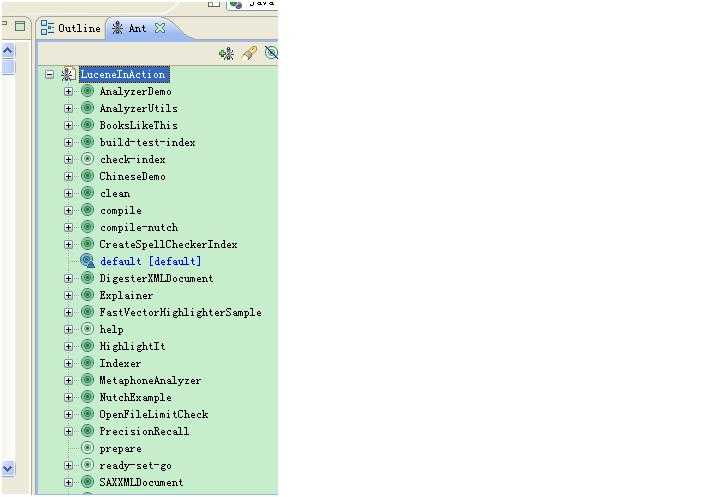Screen dimensions: 720x497
Task: Click the left scrollbar down arrow
Action: [x=8, y=469]
